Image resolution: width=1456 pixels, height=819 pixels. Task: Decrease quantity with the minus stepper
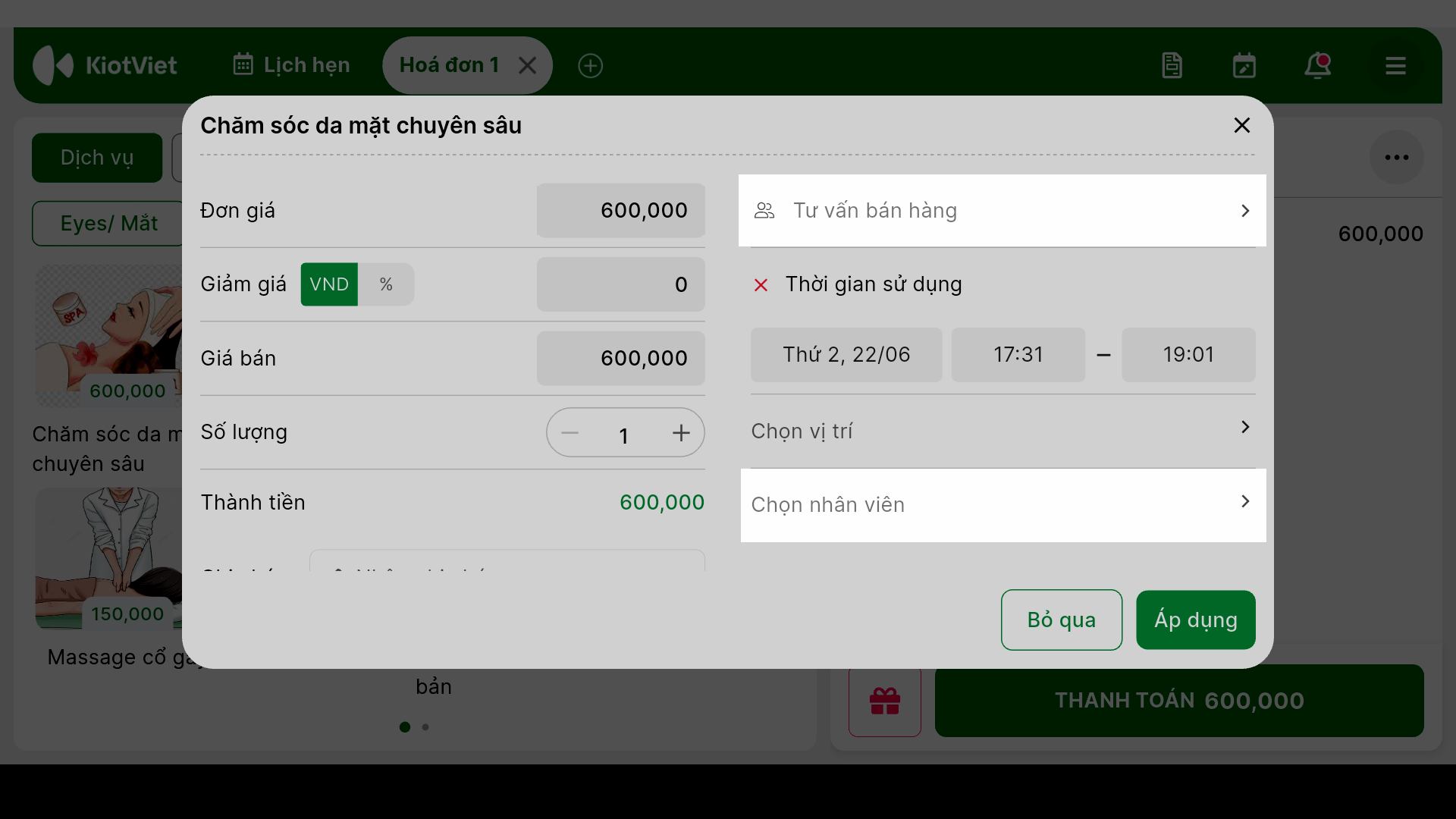click(x=570, y=433)
